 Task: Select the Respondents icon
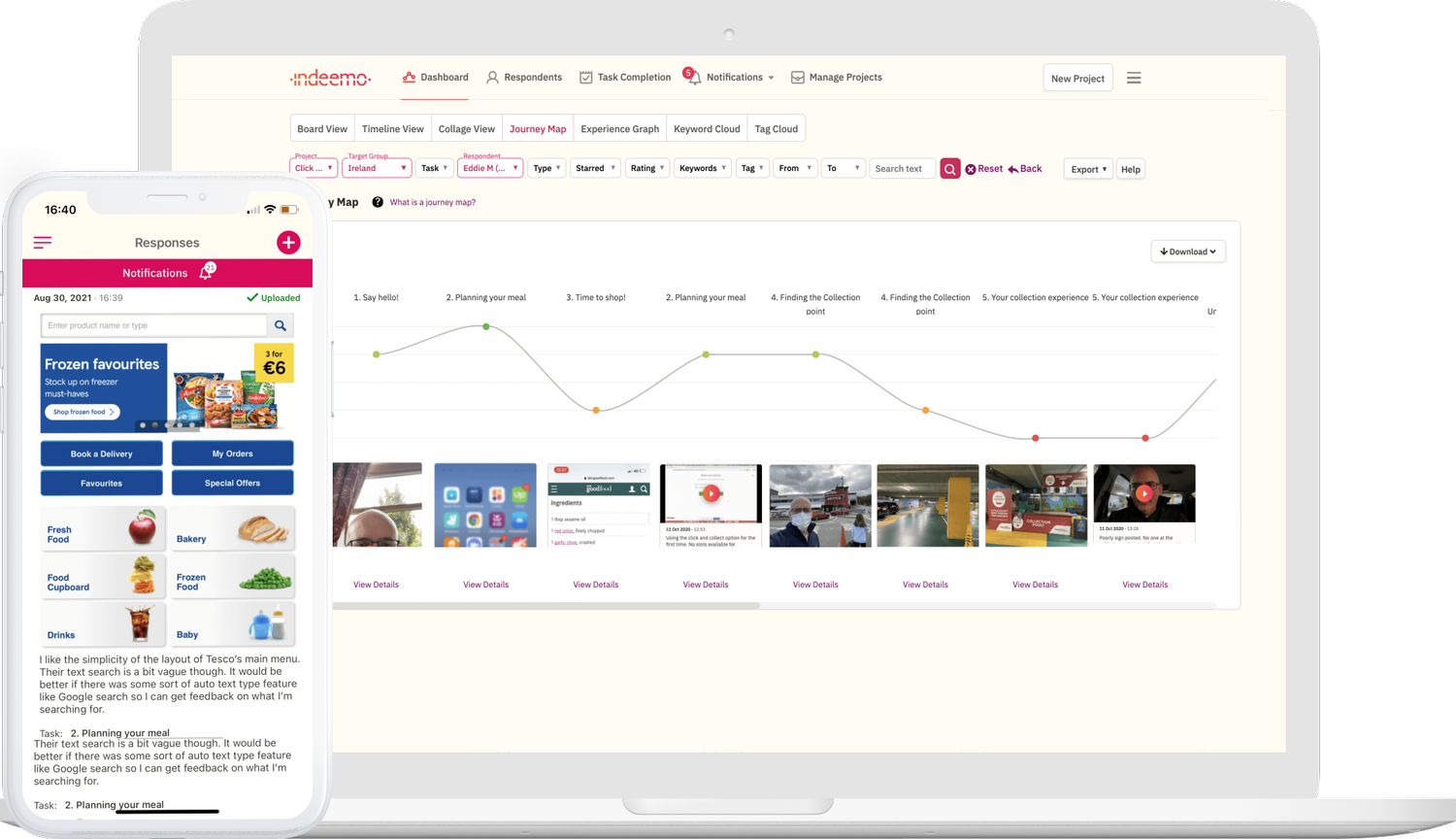[524, 77]
